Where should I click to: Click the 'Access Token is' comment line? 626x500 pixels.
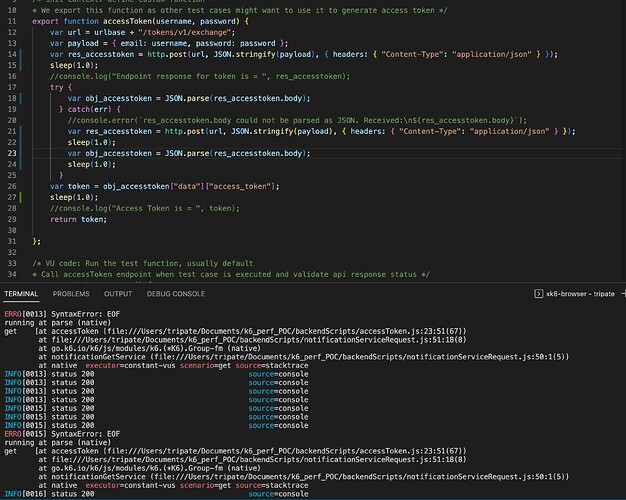pos(145,208)
